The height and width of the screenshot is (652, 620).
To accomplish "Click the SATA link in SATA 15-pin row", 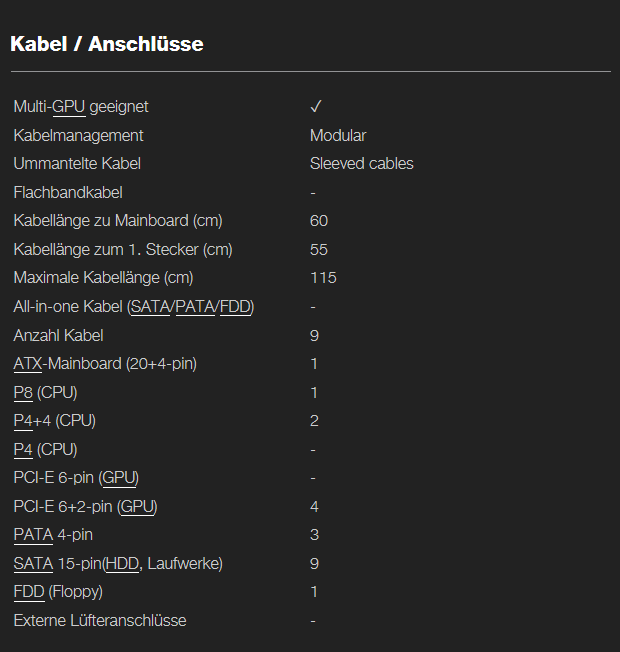I will [33, 564].
